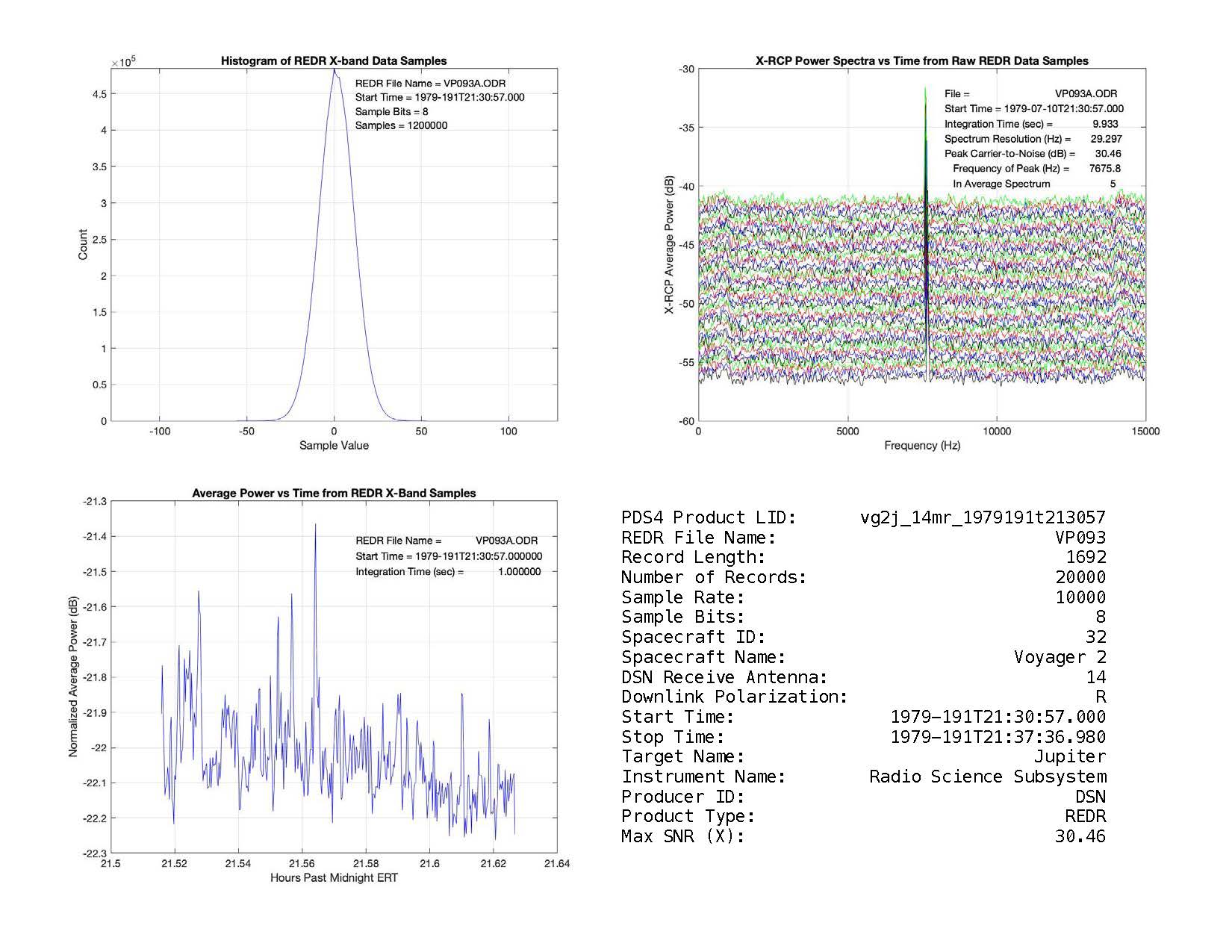The image size is (1232, 952).
Task: Click the Histogram of REDR X-band Data Samples title
Action: click(334, 61)
